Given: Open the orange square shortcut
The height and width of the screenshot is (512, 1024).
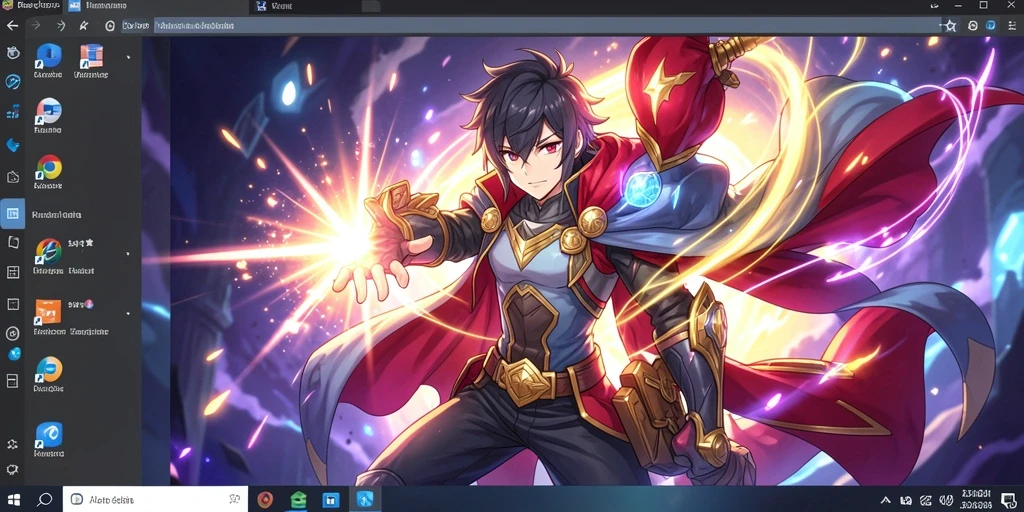Looking at the screenshot, I should [48, 312].
